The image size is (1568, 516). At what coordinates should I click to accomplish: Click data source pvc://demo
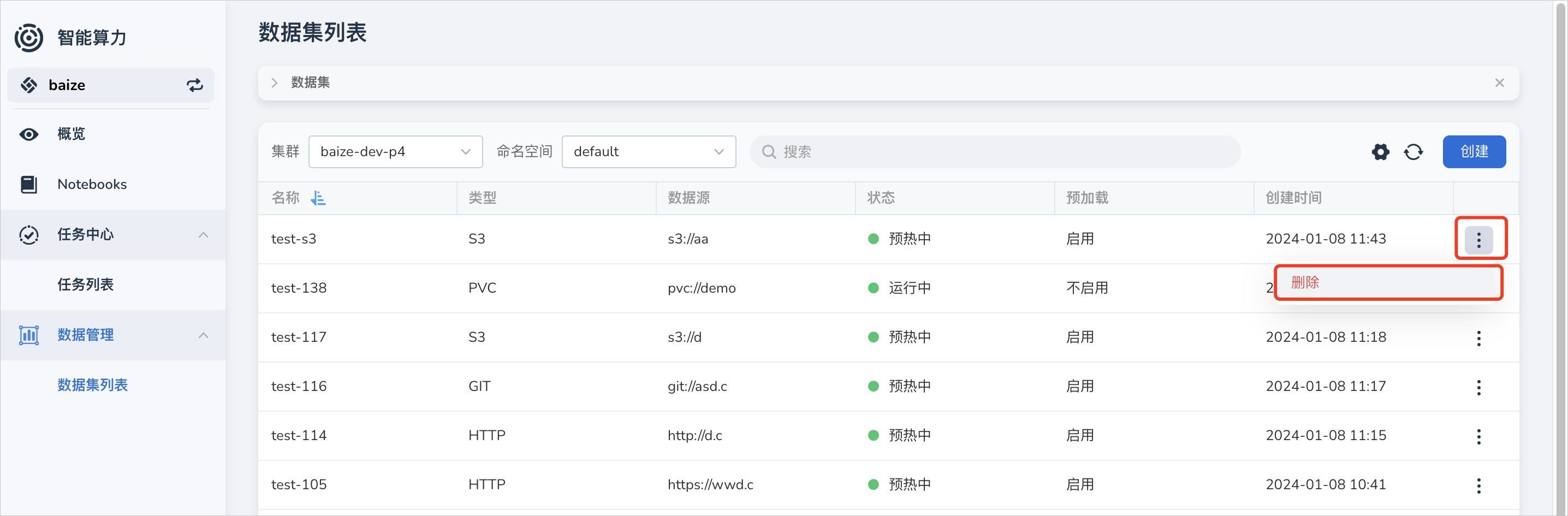pos(701,288)
